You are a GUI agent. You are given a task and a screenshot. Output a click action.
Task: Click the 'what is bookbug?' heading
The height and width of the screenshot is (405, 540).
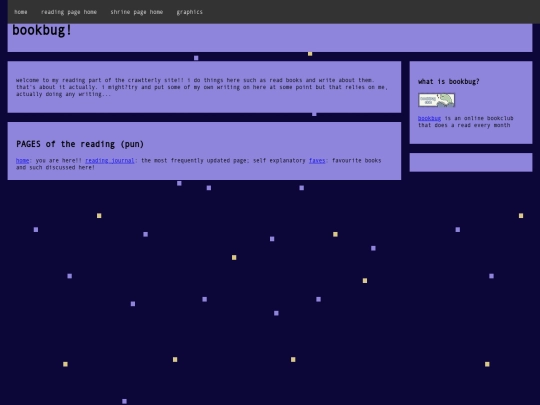pyautogui.click(x=448, y=82)
